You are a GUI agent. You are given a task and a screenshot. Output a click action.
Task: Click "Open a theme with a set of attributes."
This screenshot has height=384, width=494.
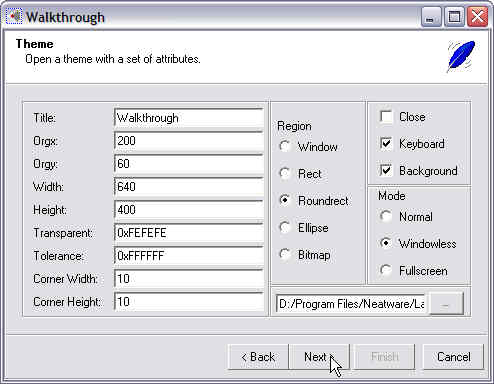click(x=113, y=59)
